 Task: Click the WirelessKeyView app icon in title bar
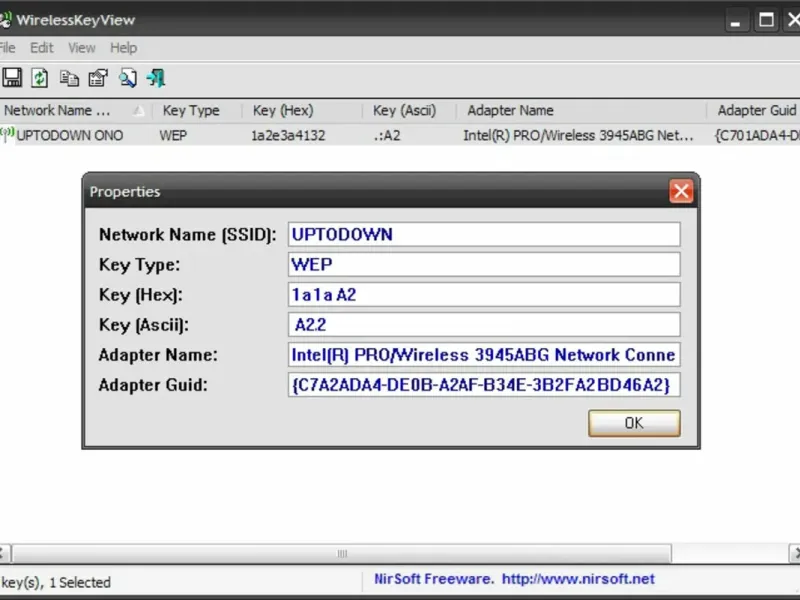point(6,20)
